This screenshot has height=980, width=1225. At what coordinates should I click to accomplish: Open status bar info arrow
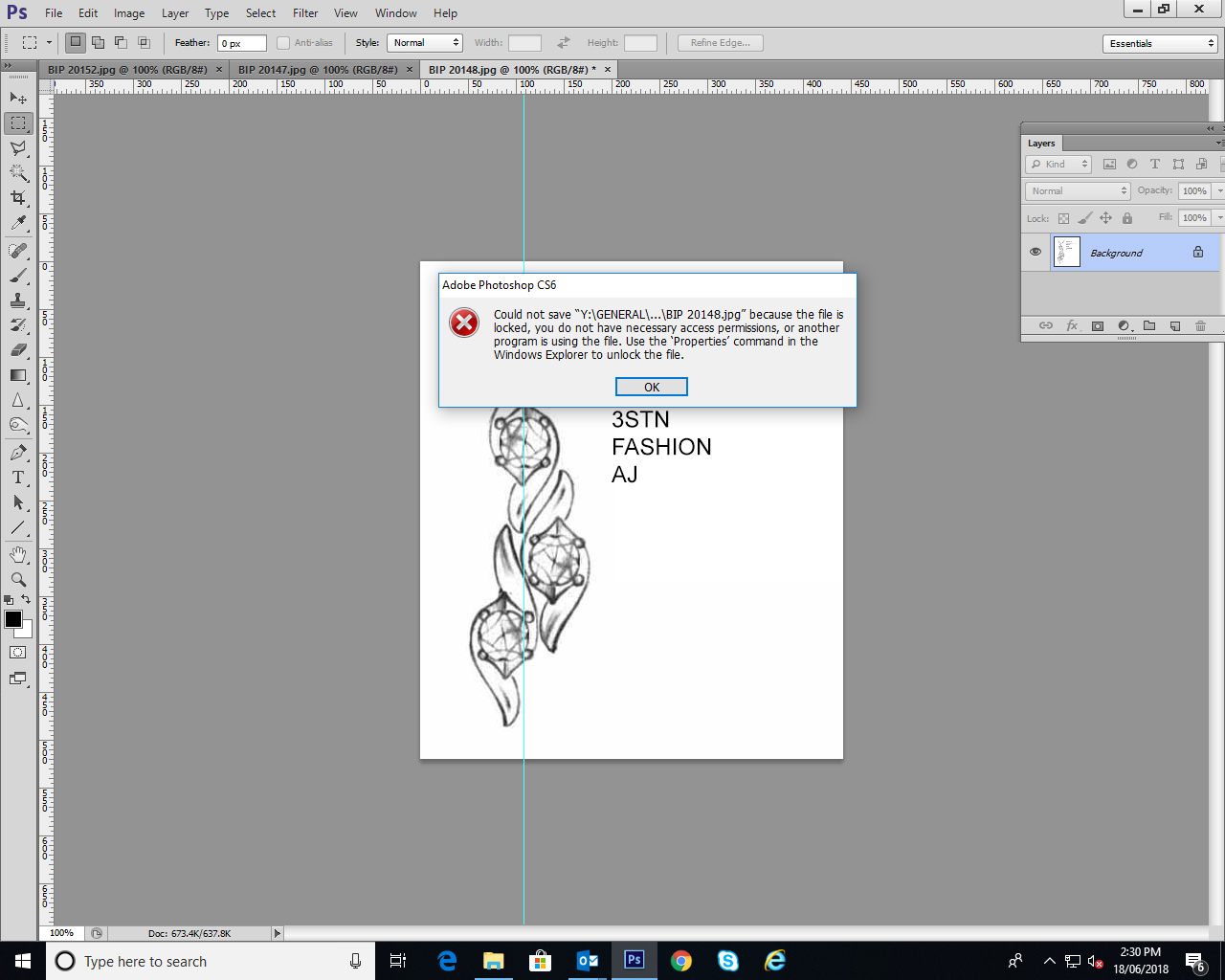click(x=278, y=933)
